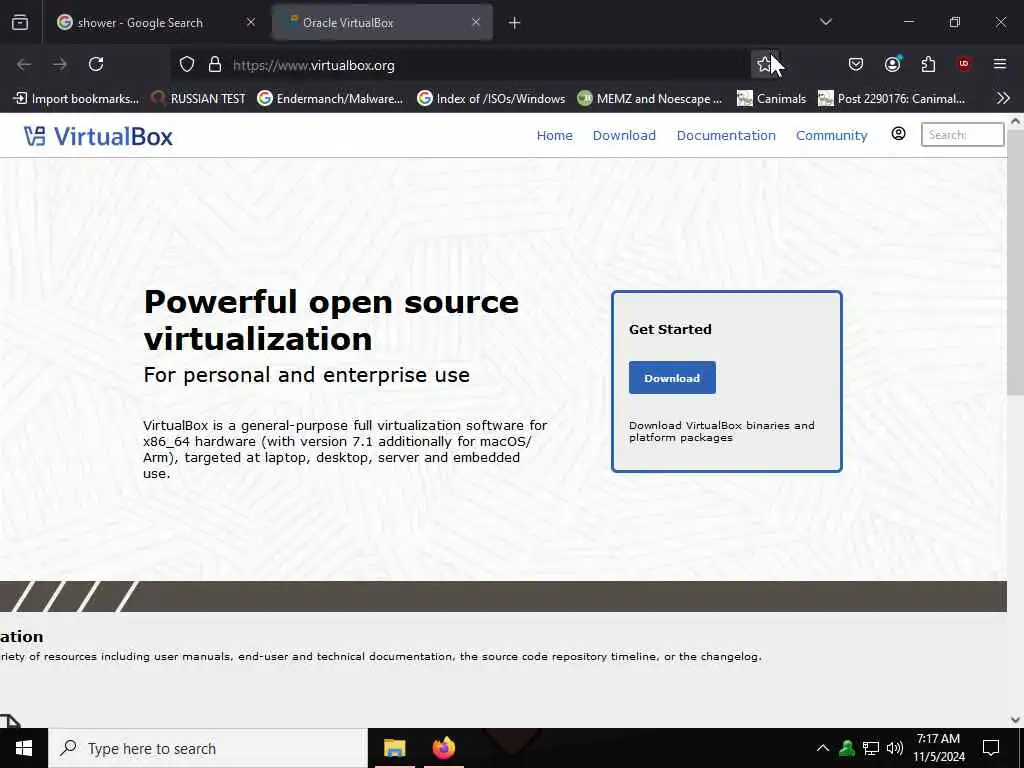The image size is (1024, 768).
Task: View site security padlock information
Action: click(215, 65)
